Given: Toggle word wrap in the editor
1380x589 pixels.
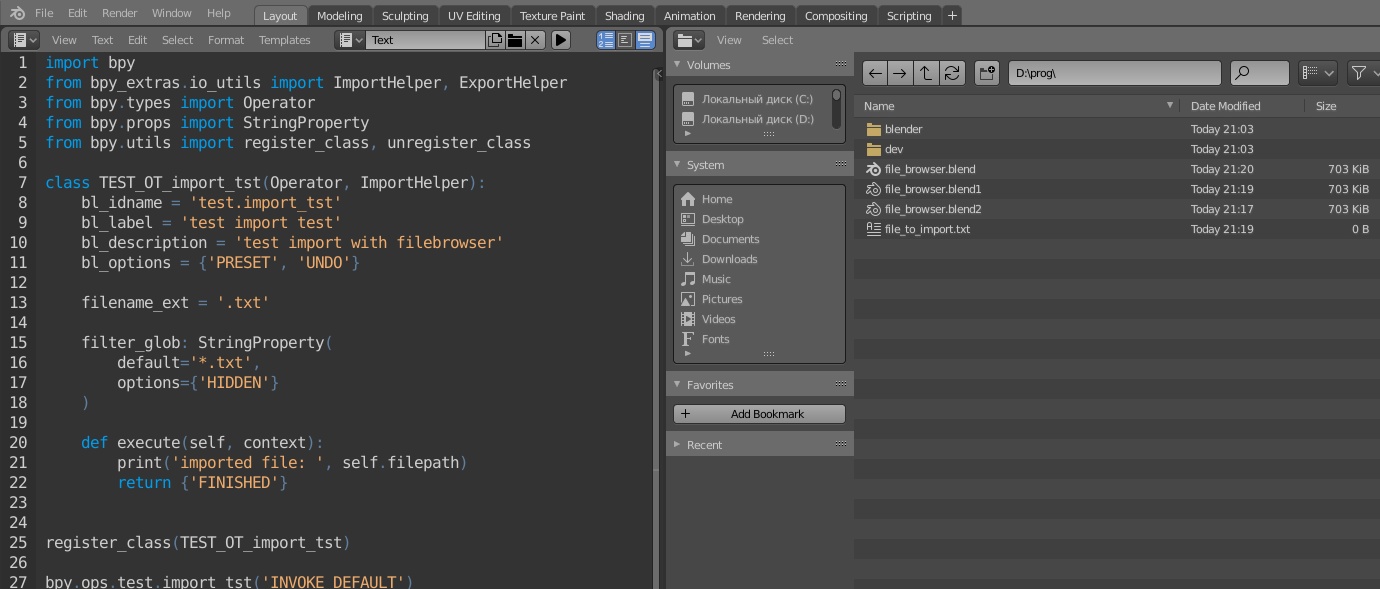Looking at the screenshot, I should (625, 38).
